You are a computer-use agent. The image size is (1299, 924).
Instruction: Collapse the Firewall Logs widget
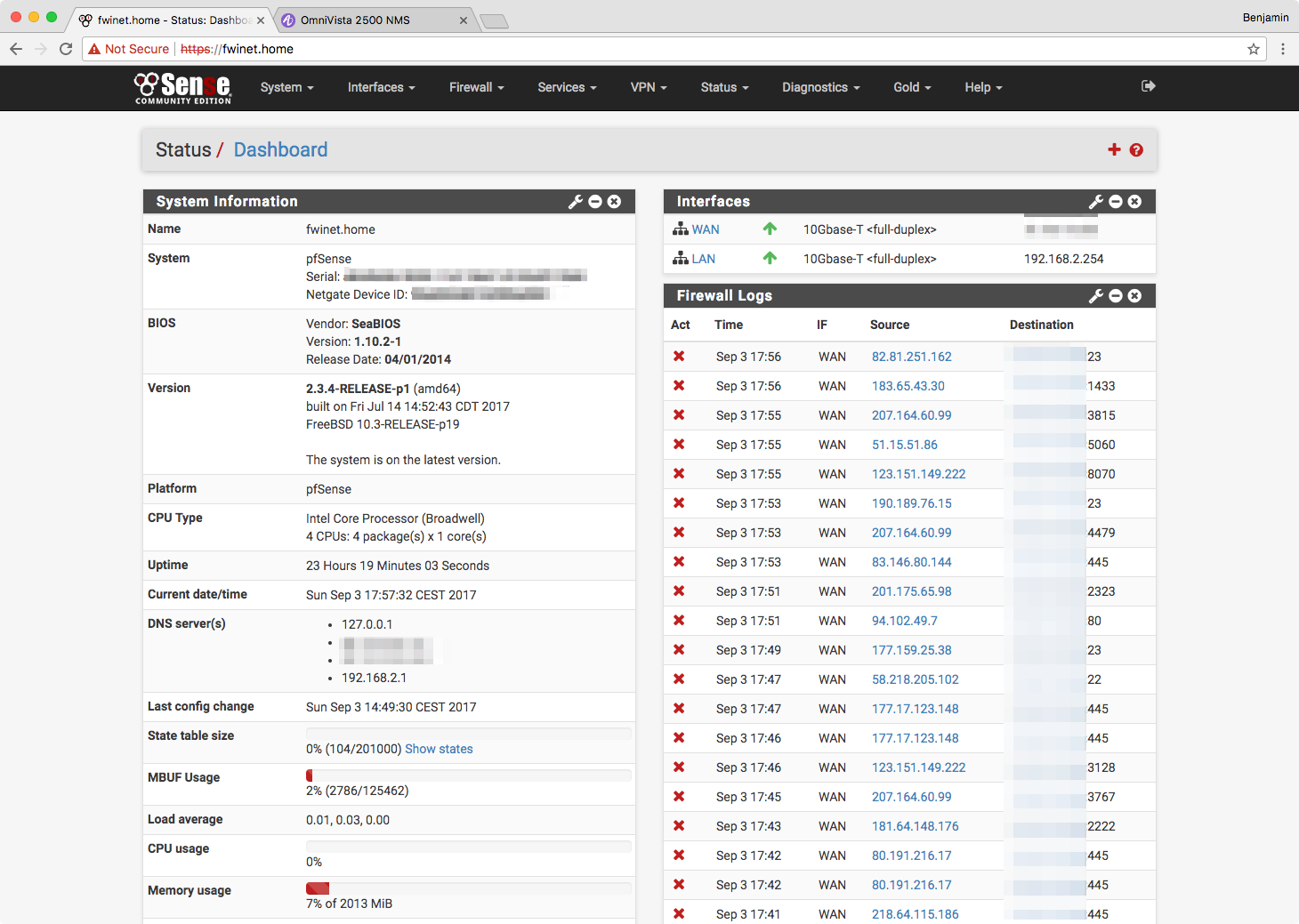point(1116,296)
